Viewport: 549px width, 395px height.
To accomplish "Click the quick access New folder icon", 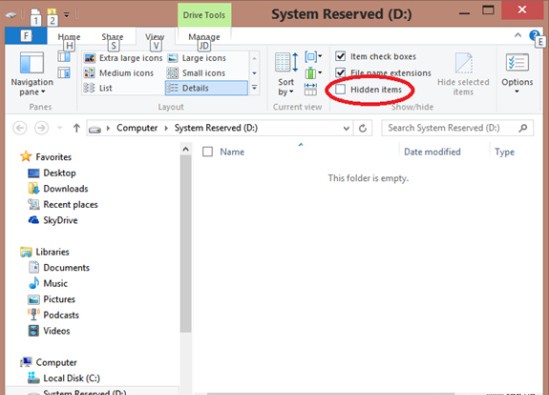I will [52, 16].
